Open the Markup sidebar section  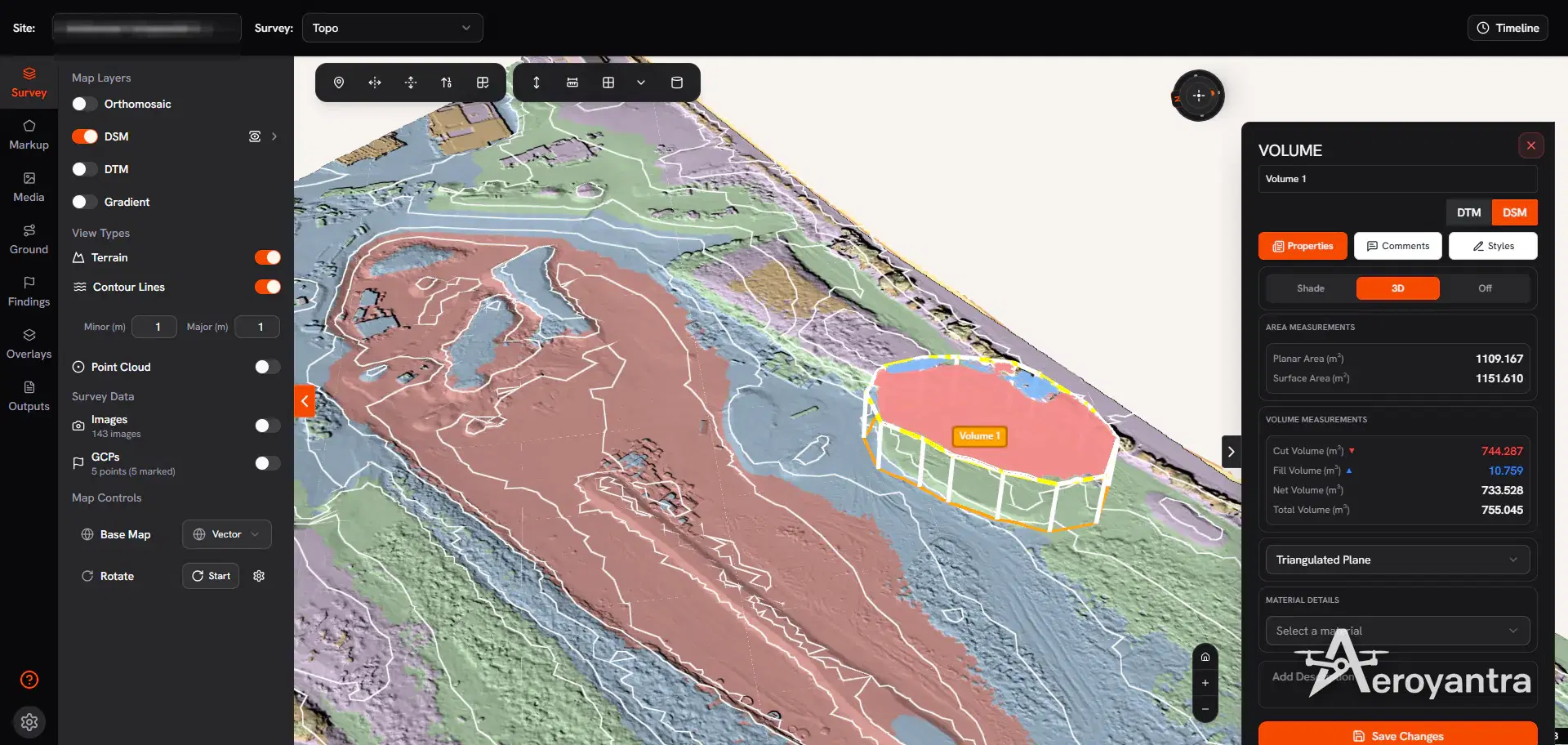tap(29, 135)
